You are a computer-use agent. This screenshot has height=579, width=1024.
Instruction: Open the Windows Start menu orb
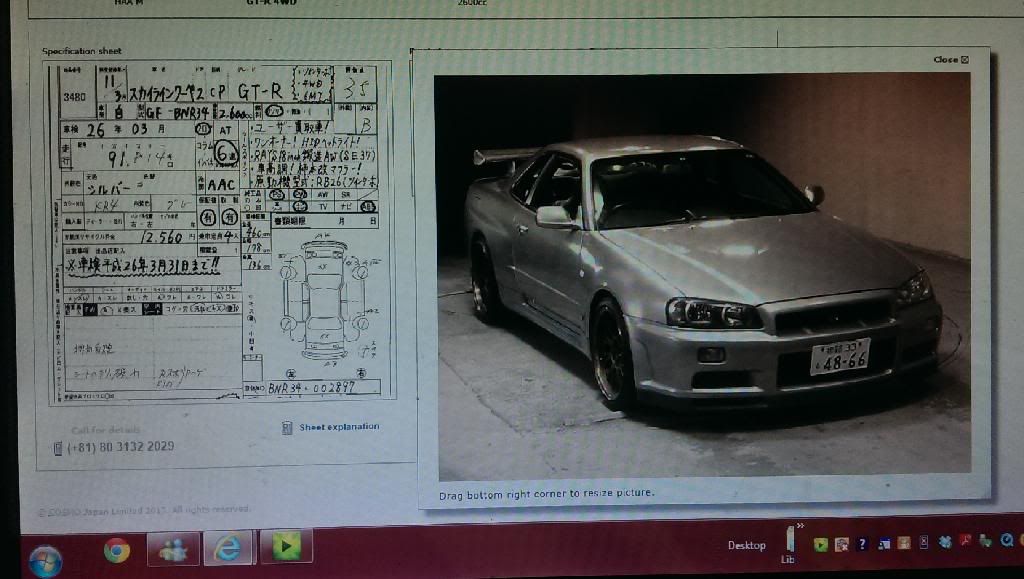(x=45, y=561)
